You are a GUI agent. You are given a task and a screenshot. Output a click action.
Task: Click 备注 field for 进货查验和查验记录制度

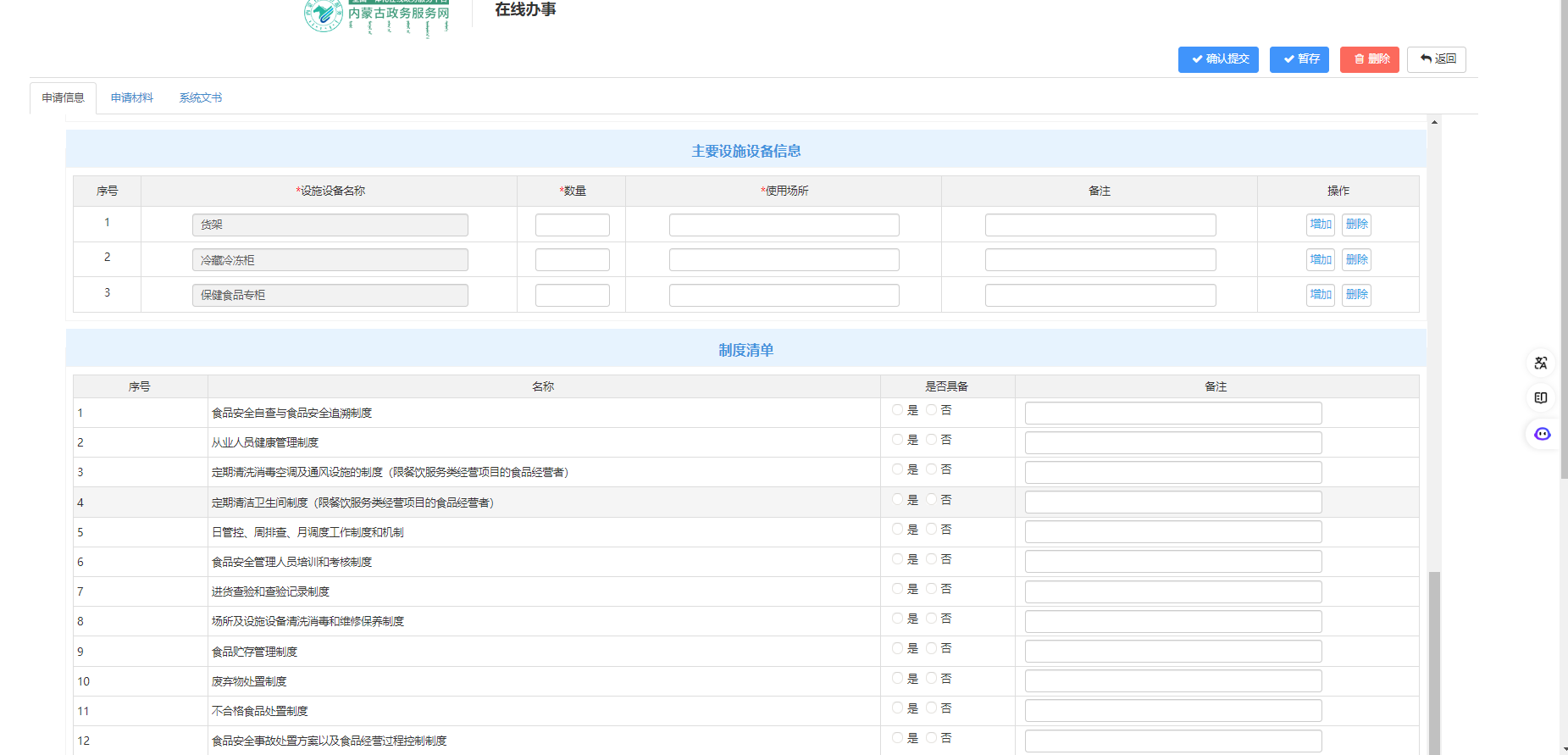[1172, 591]
